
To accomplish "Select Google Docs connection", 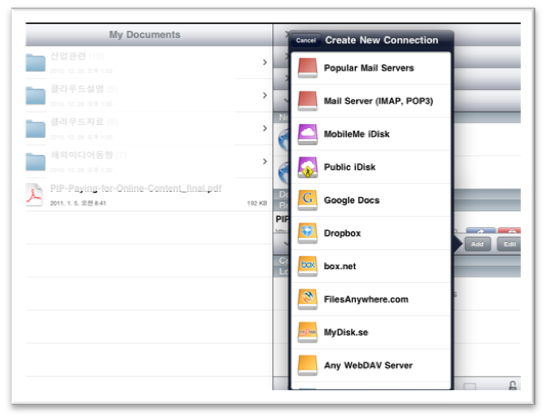I will (371, 200).
